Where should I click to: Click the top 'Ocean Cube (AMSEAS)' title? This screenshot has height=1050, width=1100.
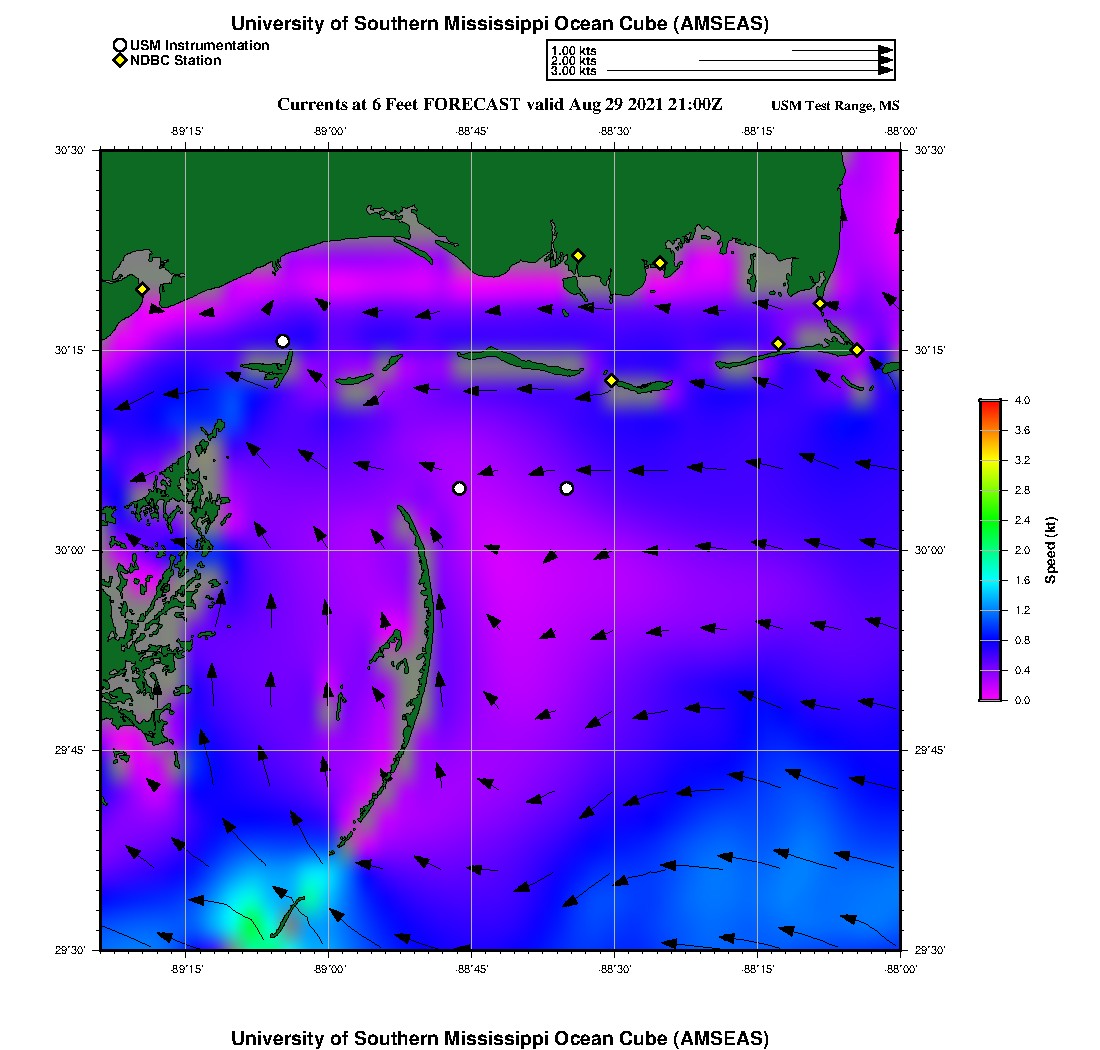tap(499, 23)
